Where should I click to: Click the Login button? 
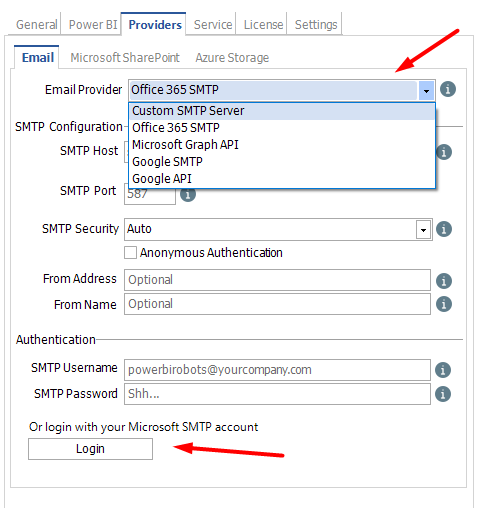(x=90, y=449)
